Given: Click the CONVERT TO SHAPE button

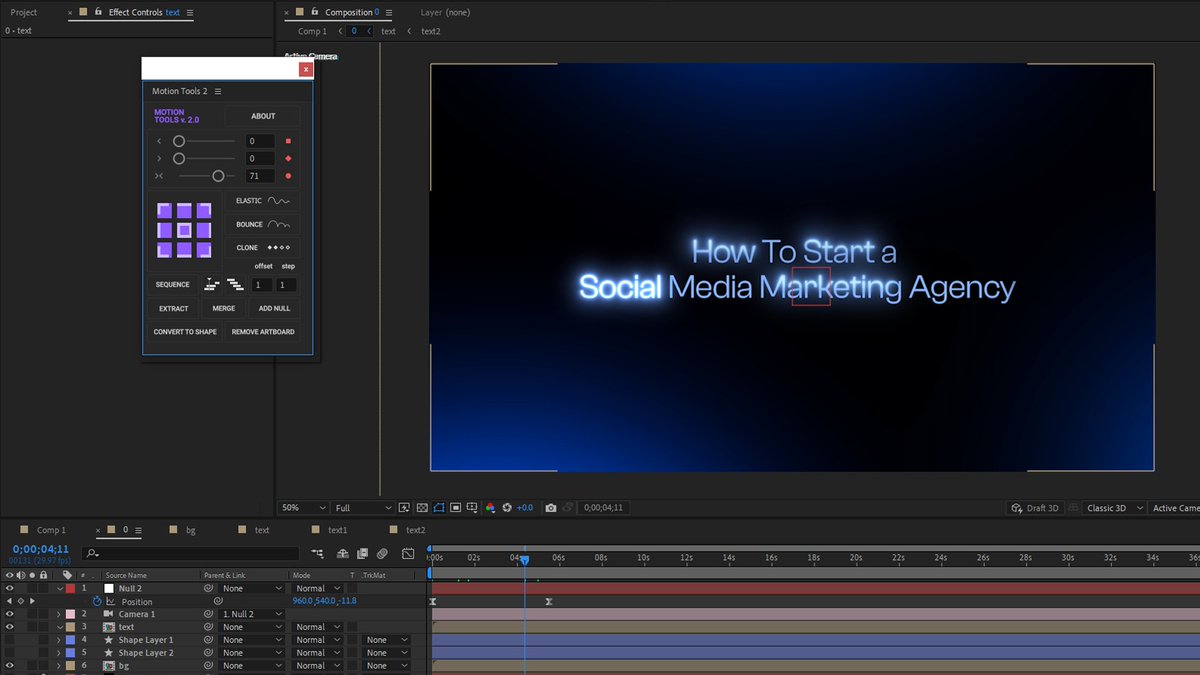Looking at the screenshot, I should point(185,332).
